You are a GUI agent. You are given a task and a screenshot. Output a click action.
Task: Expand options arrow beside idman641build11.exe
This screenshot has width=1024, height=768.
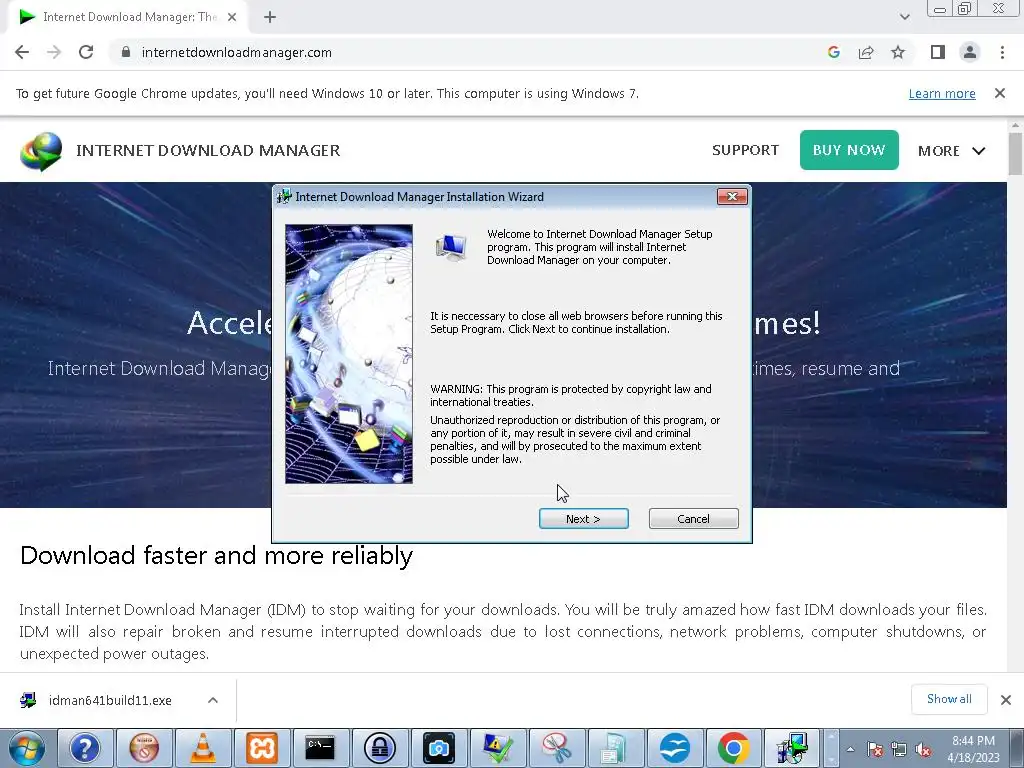click(212, 700)
